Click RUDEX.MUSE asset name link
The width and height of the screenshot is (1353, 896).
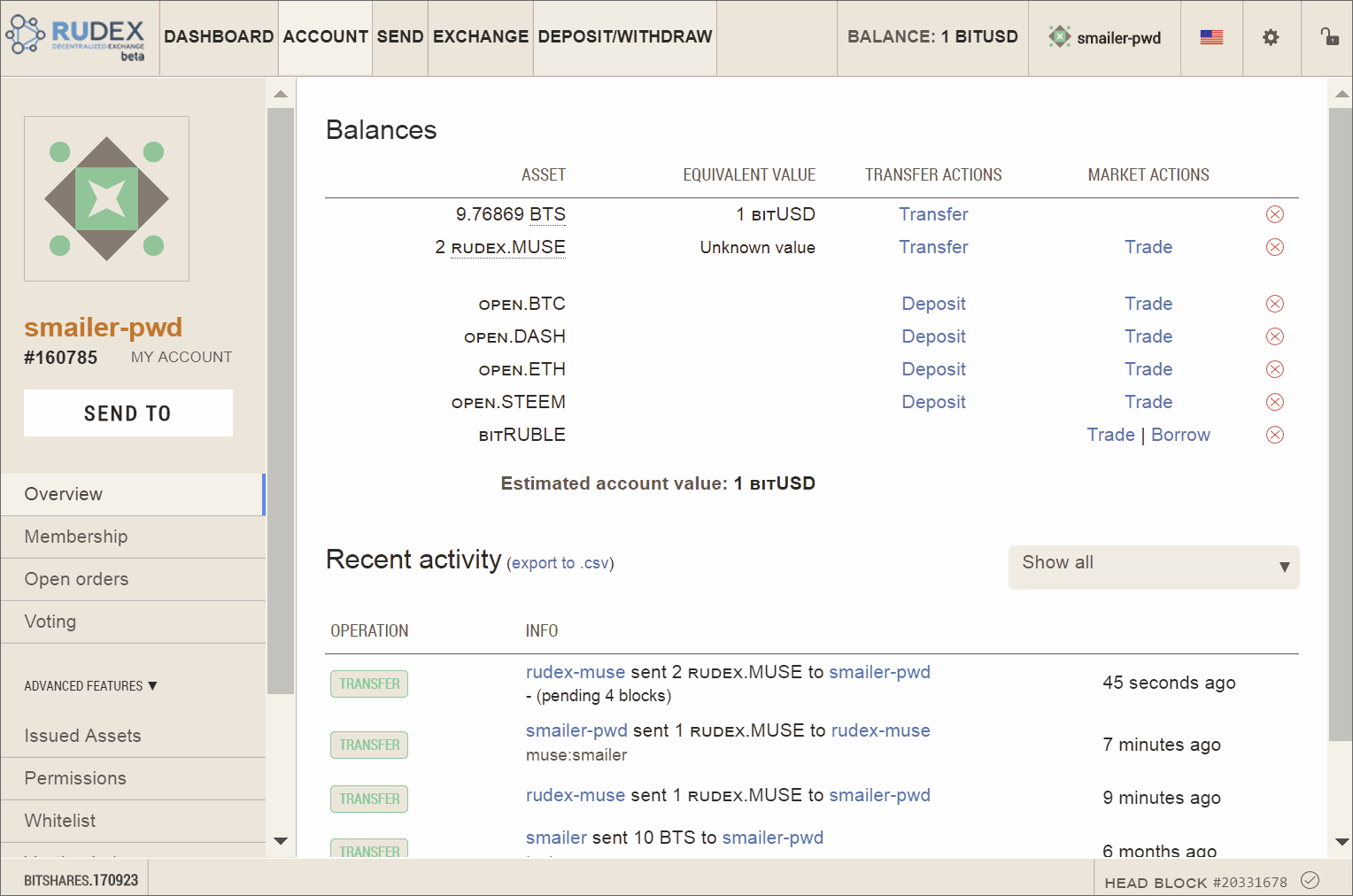(508, 247)
